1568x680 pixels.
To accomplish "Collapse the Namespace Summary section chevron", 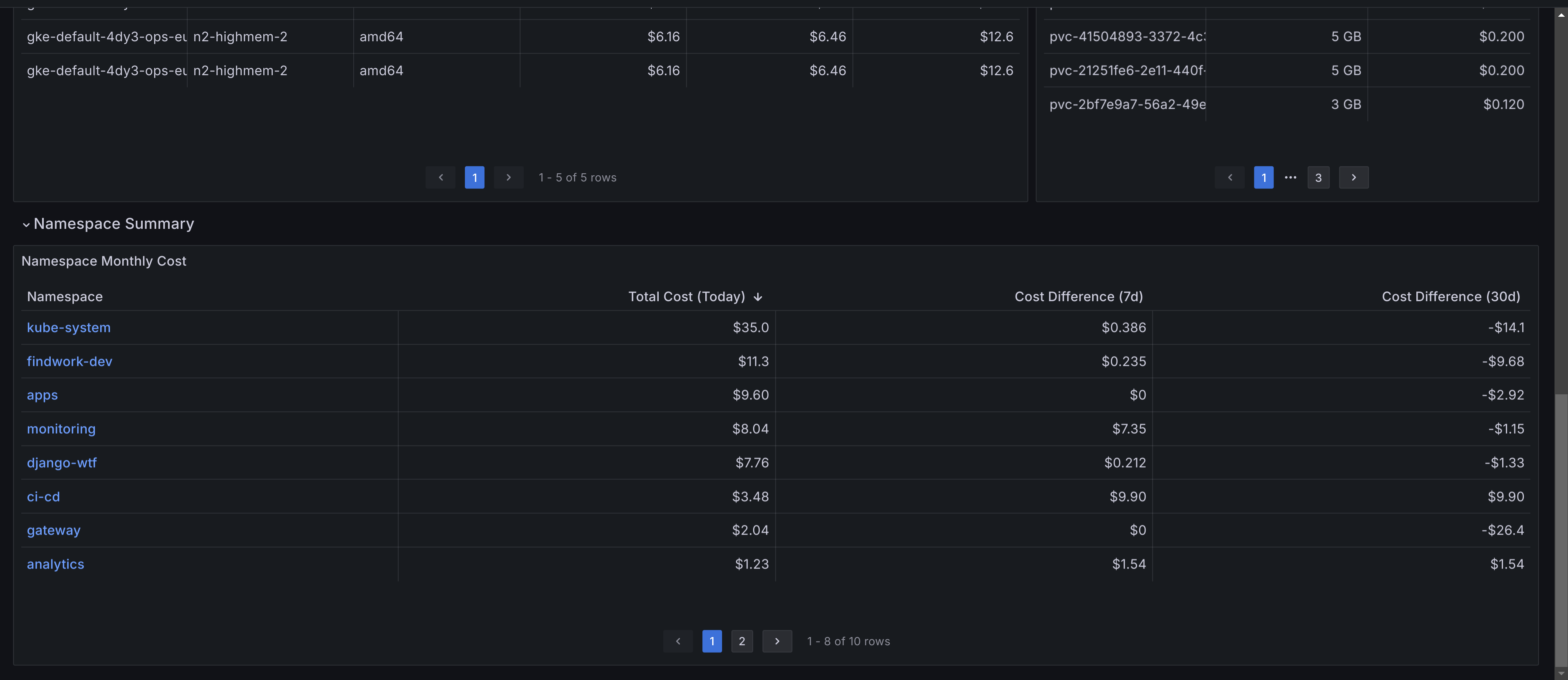I will (26, 224).
